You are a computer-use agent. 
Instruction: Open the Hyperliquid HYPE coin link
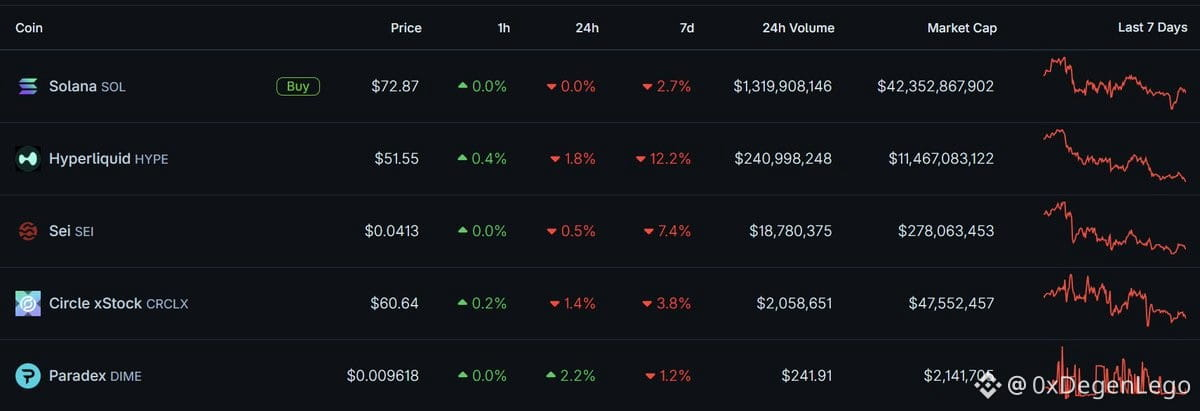tap(108, 158)
